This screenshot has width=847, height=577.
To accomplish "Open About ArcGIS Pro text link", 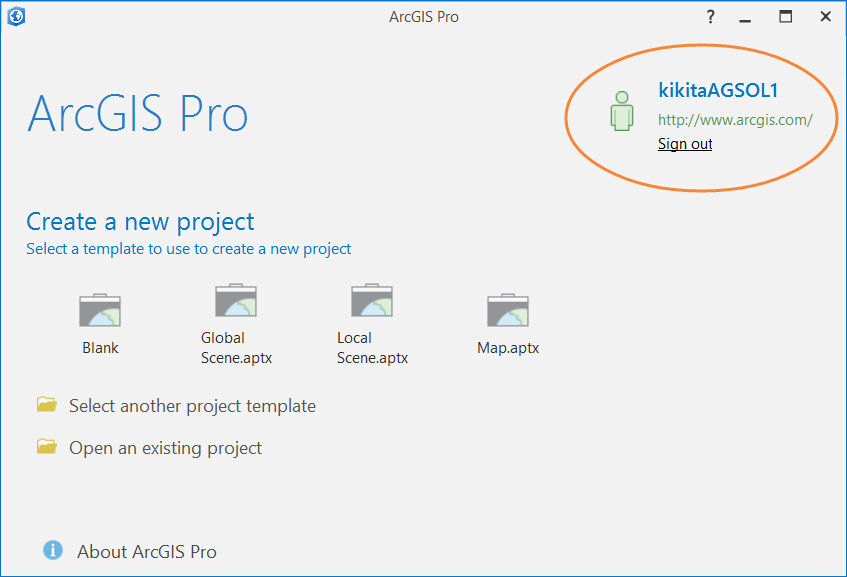I will pos(146,552).
